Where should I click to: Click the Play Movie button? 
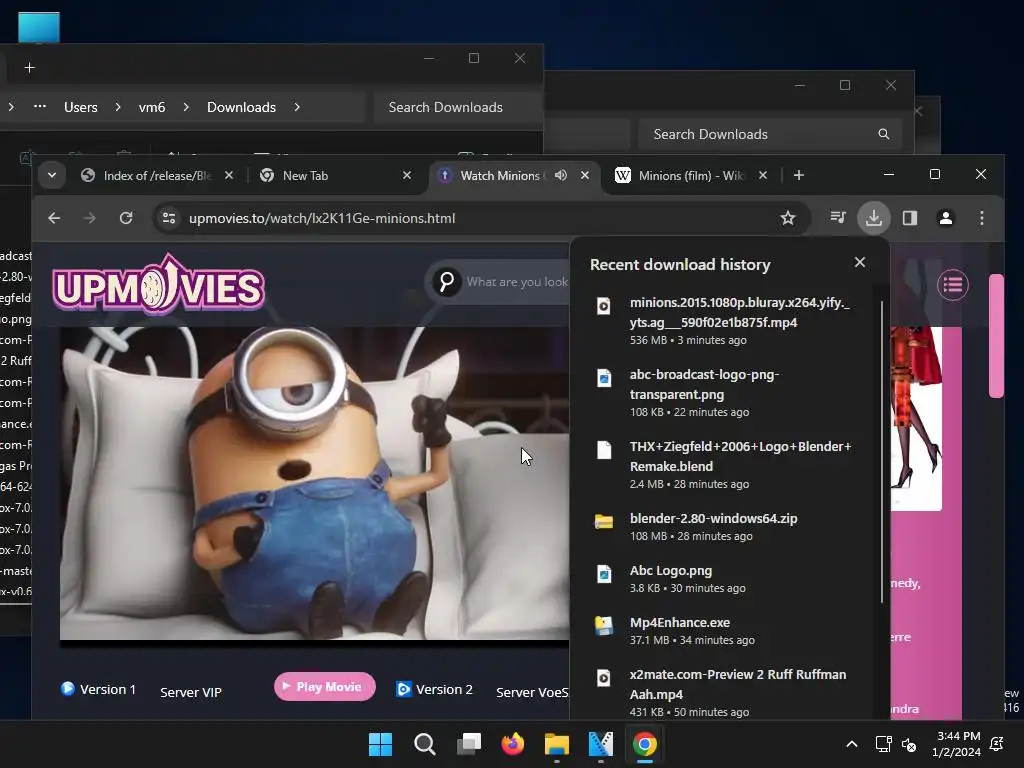coord(325,686)
